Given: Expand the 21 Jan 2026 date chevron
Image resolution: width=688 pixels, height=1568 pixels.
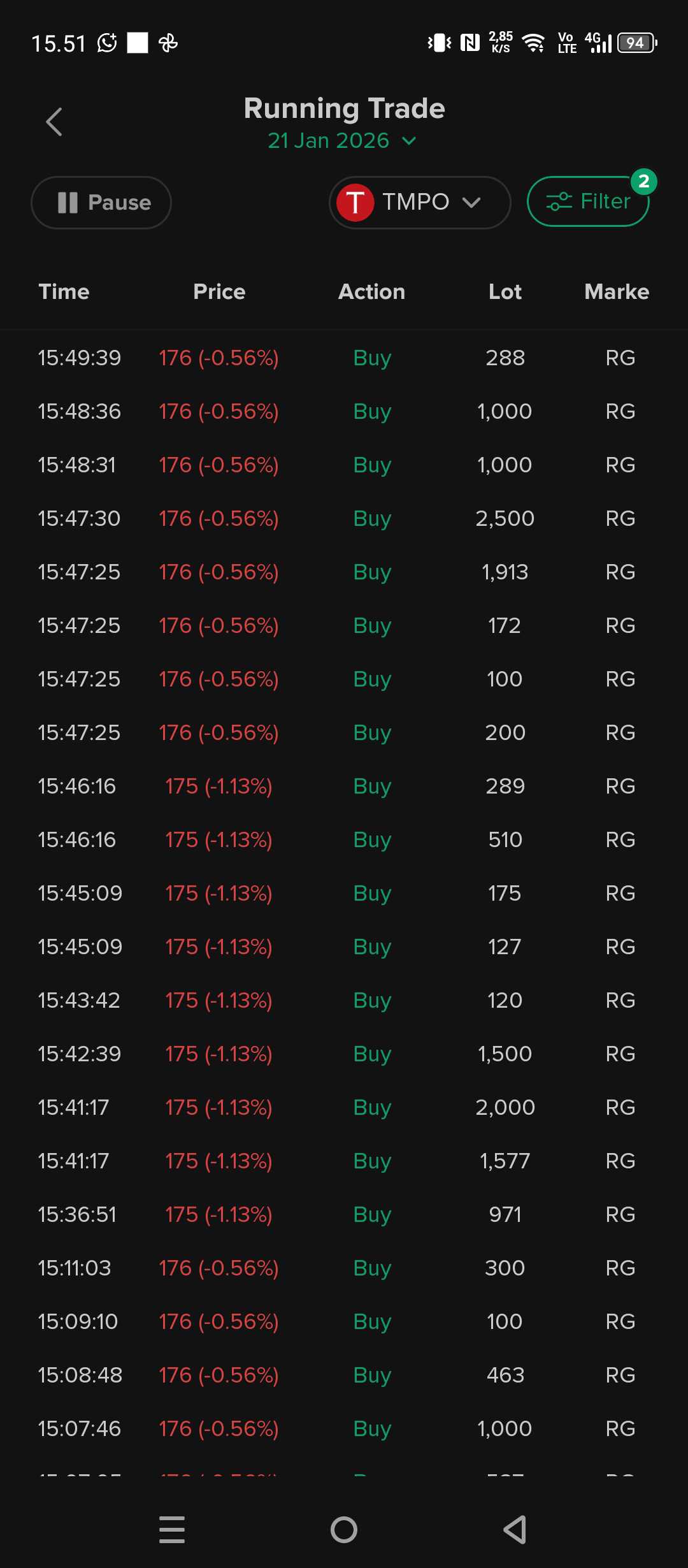Looking at the screenshot, I should point(410,141).
